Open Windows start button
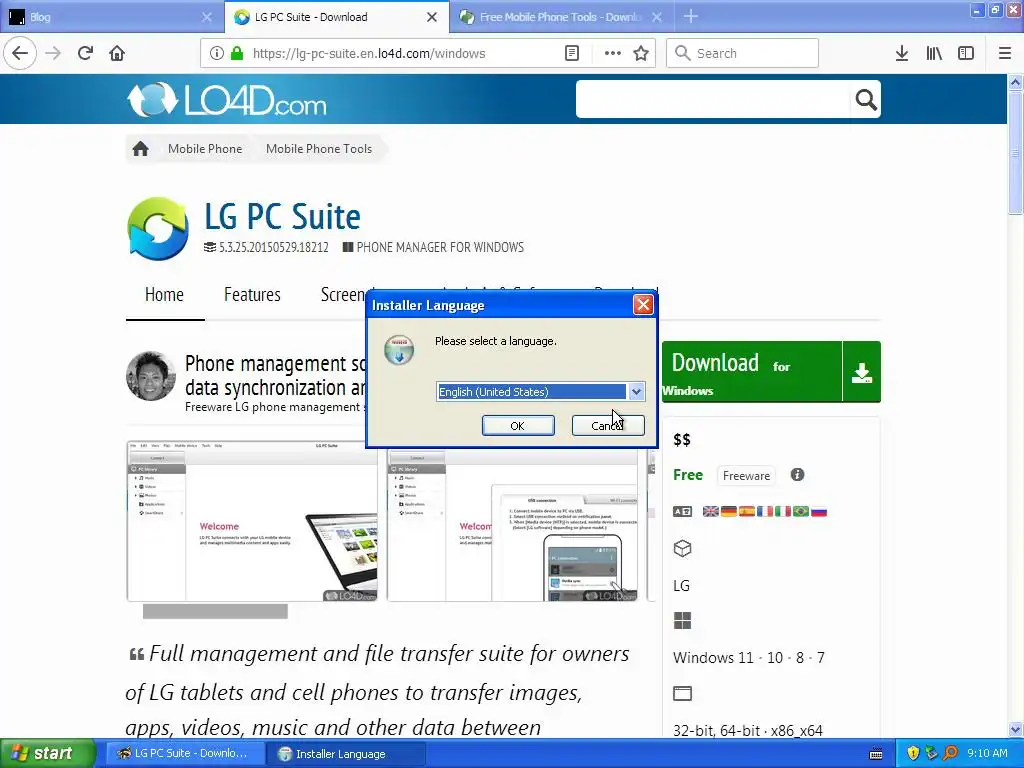 (48, 753)
